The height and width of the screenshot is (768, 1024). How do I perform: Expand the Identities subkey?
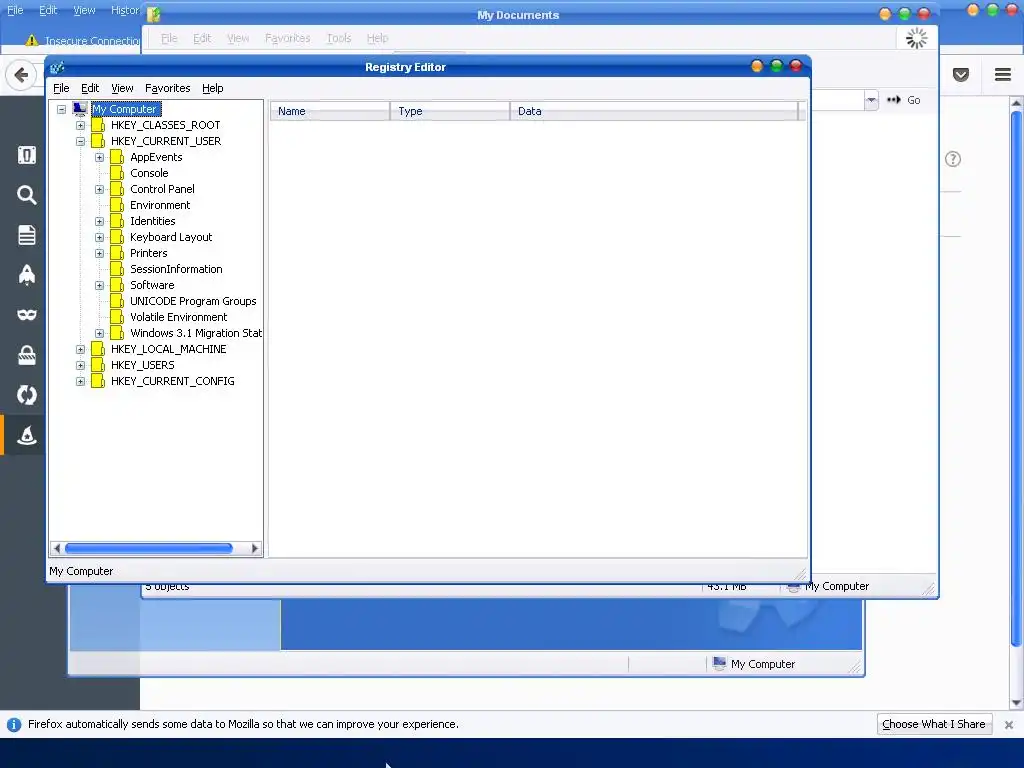tap(99, 221)
